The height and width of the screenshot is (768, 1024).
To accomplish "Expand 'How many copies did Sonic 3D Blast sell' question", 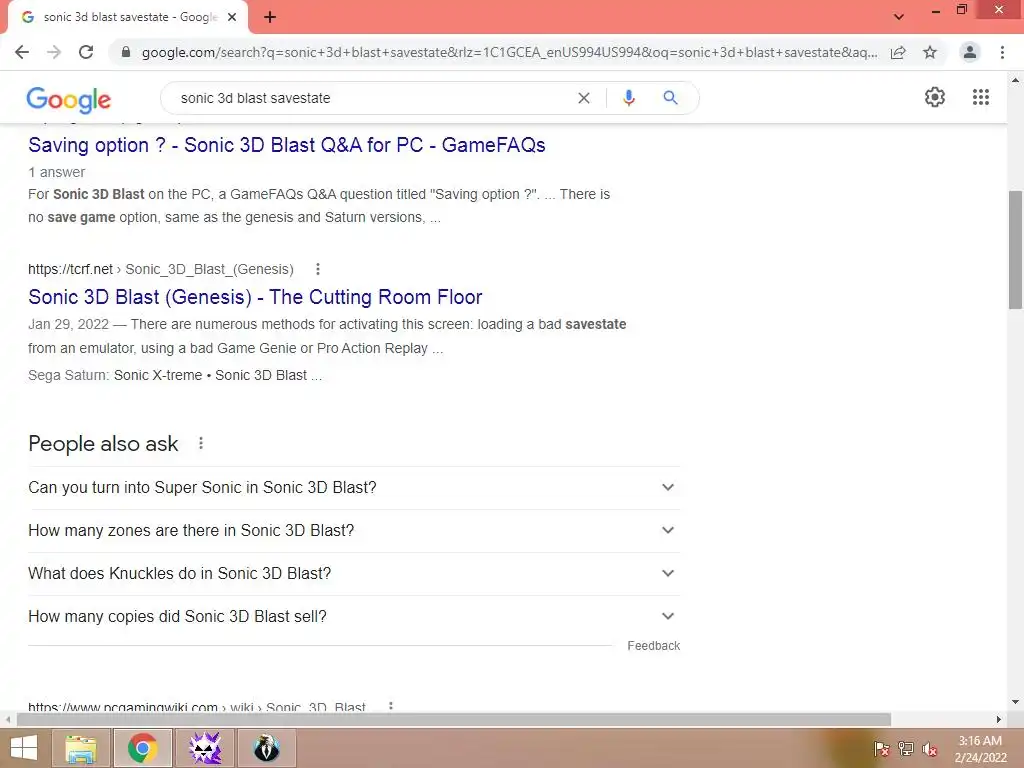I will (x=354, y=616).
